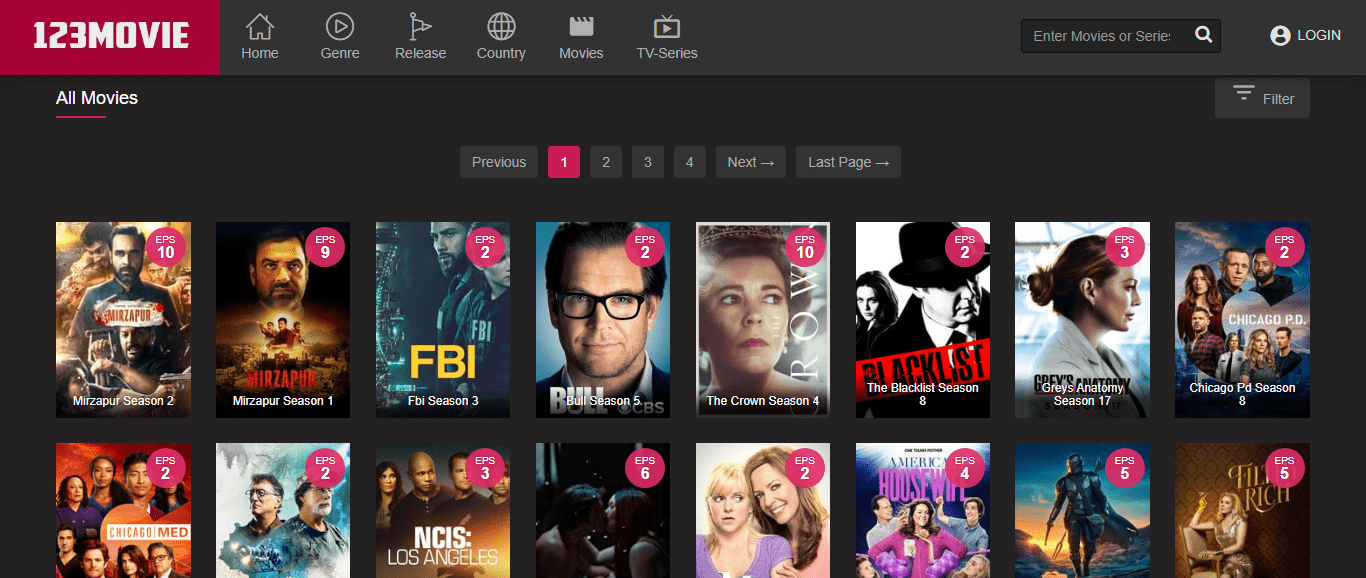This screenshot has height=578, width=1366.
Task: Go to page 3
Action: pyautogui.click(x=648, y=162)
